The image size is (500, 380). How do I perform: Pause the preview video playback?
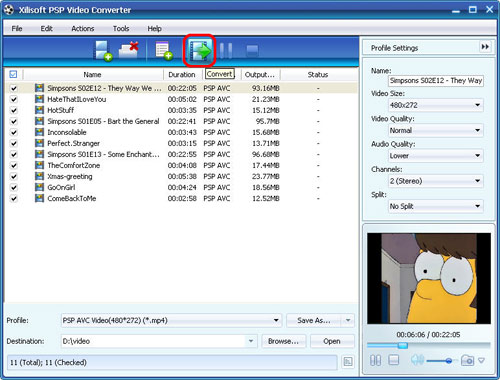tap(375, 360)
